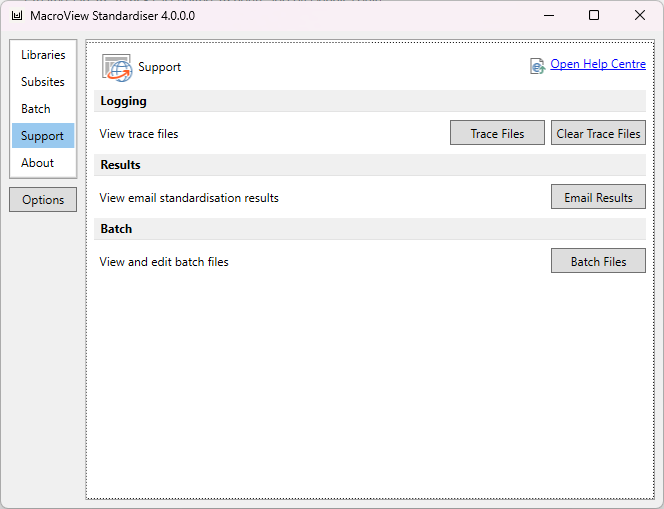Click the Support globe icon
Viewport: 664px width, 509px height.
(117, 68)
